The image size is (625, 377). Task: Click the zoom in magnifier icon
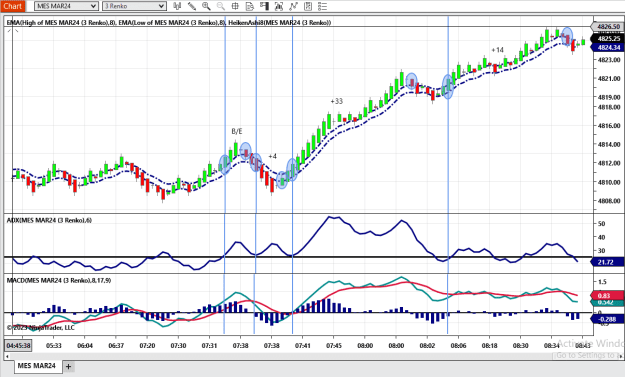point(206,6)
